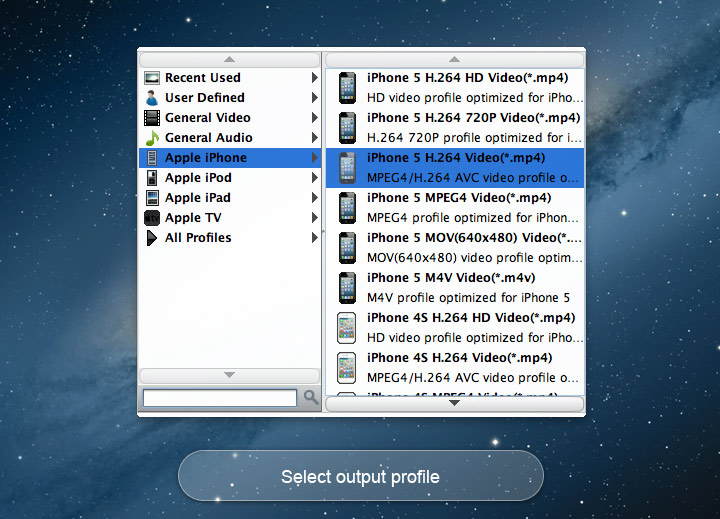
Task: Click description "H.264 720P profile optimized for i..."
Action: coord(474,138)
